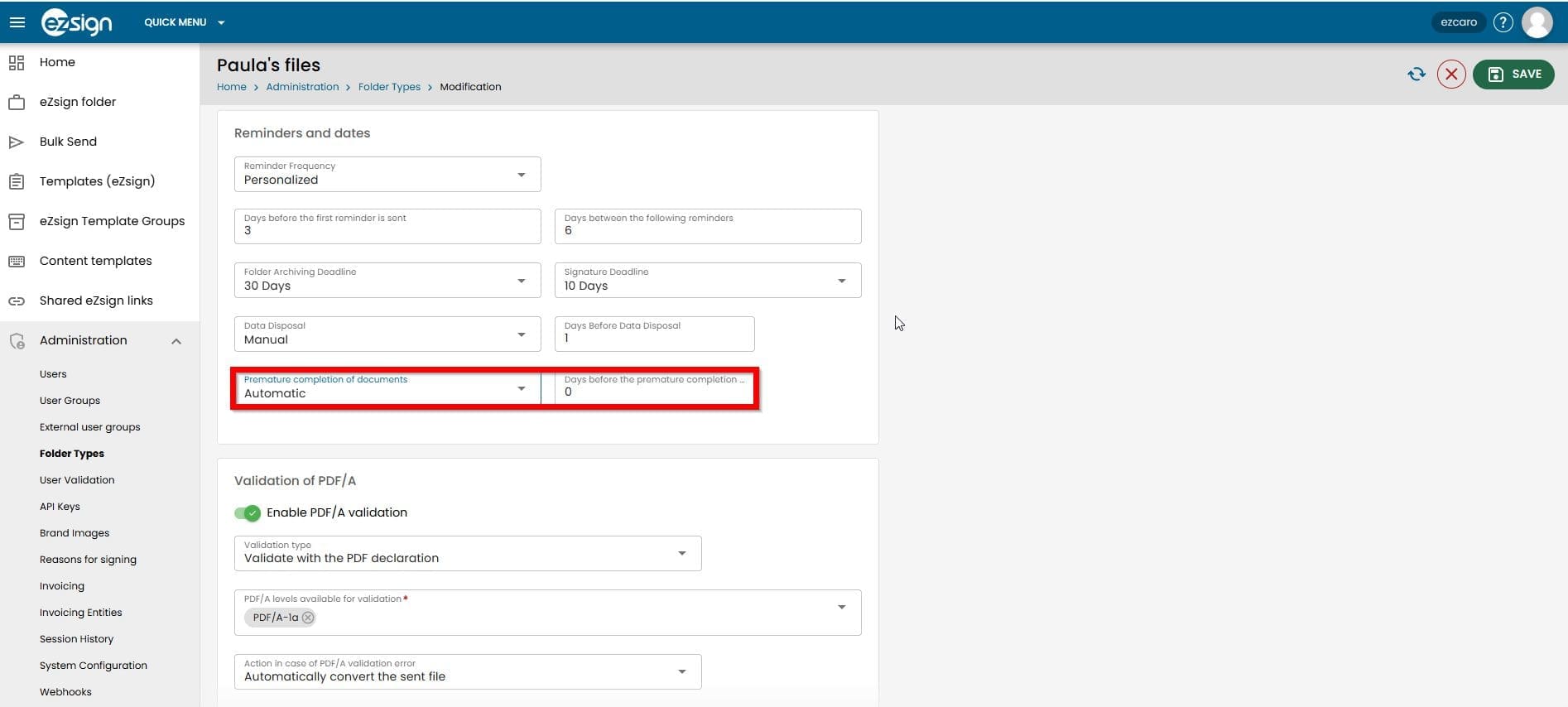Click the Days Before Data Disposal field
Screen dimensions: 1568x707
pyautogui.click(x=654, y=334)
